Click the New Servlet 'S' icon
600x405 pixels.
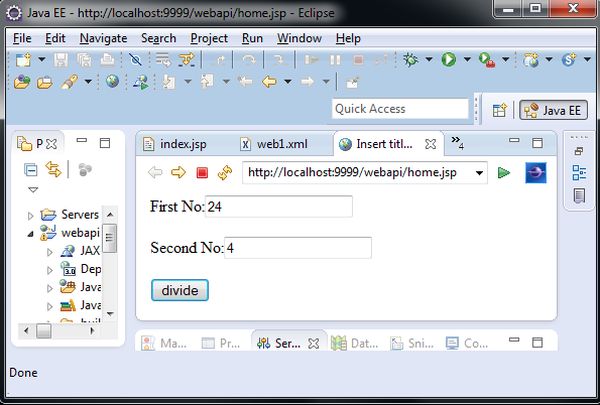[x=569, y=60]
